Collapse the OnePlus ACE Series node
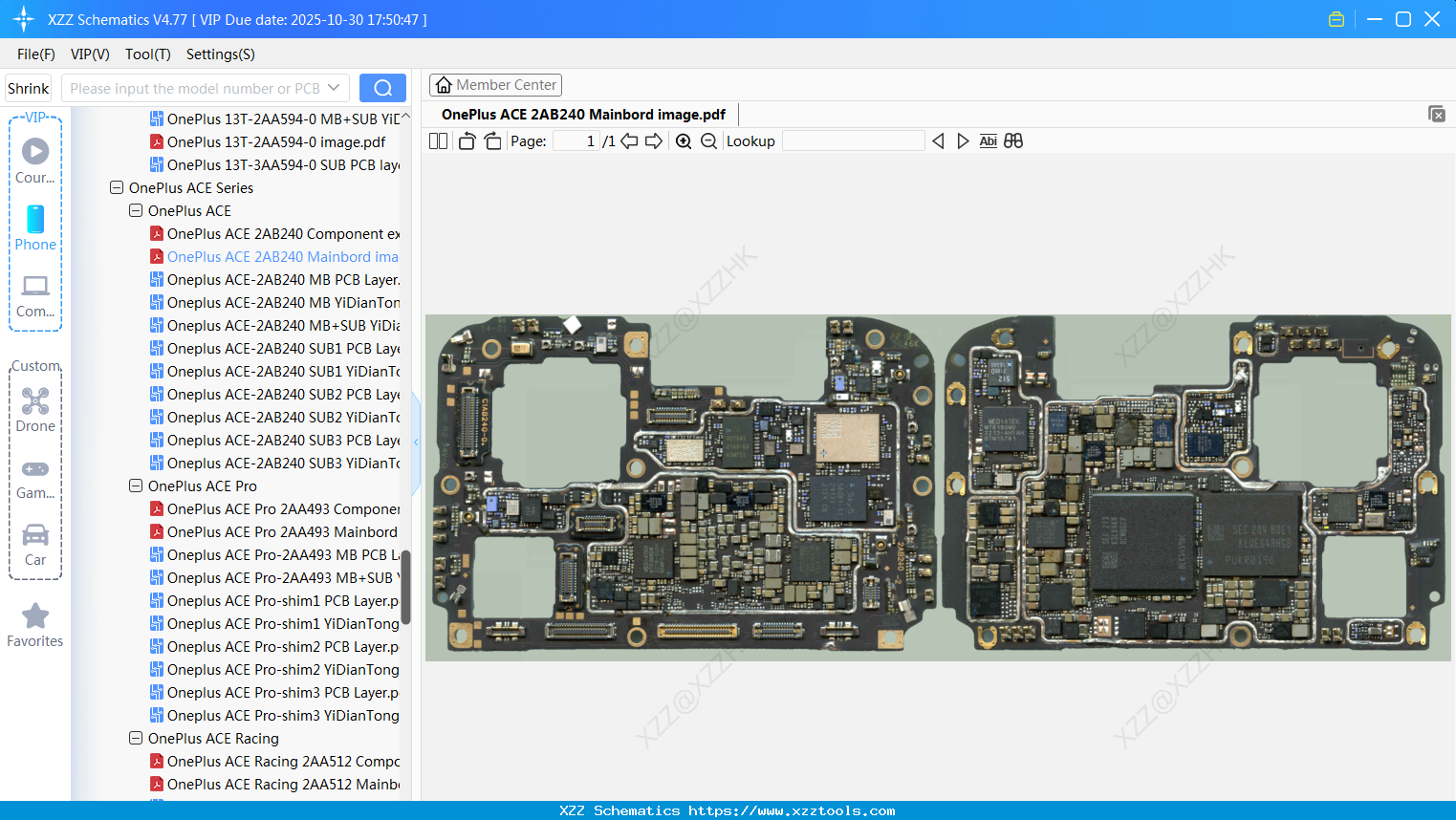1456x820 pixels. [x=116, y=187]
